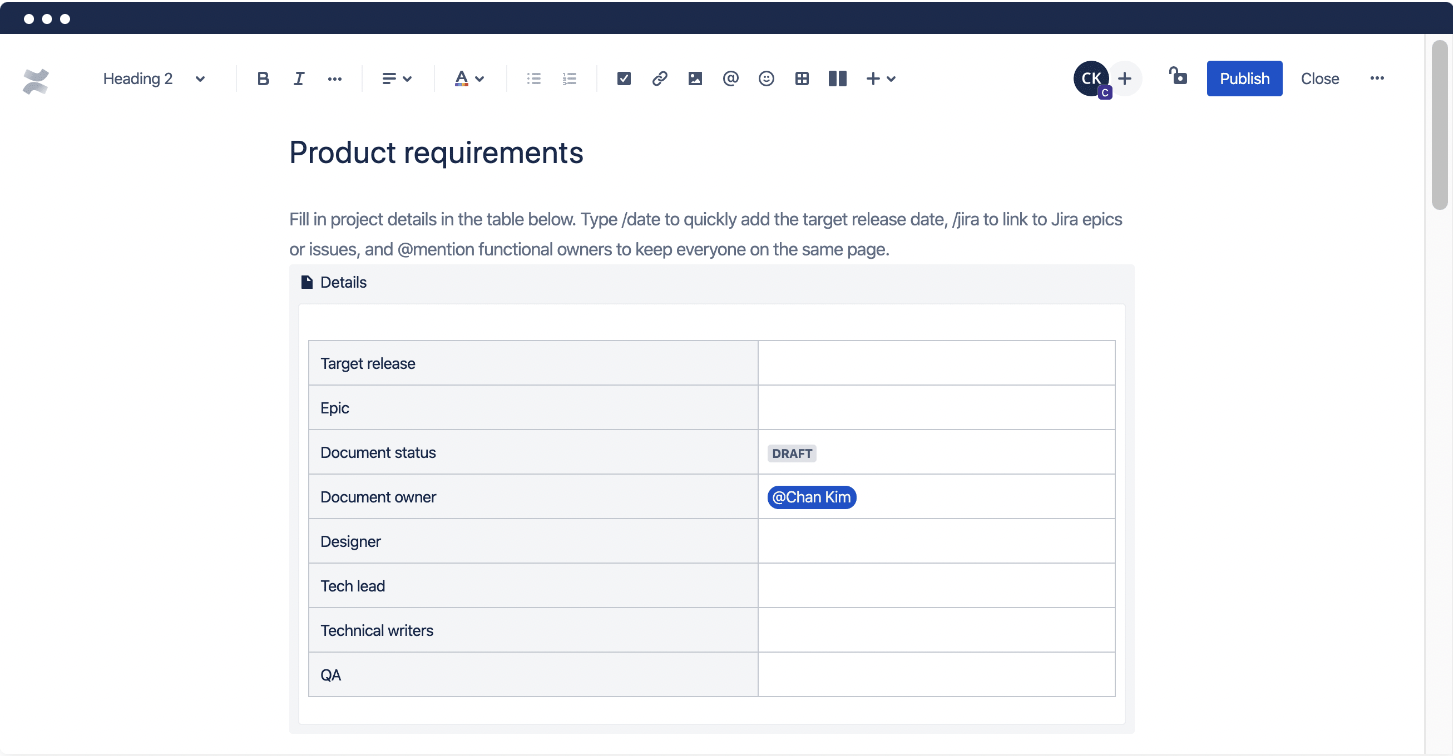
Task: Insert a link
Action: pyautogui.click(x=660, y=79)
